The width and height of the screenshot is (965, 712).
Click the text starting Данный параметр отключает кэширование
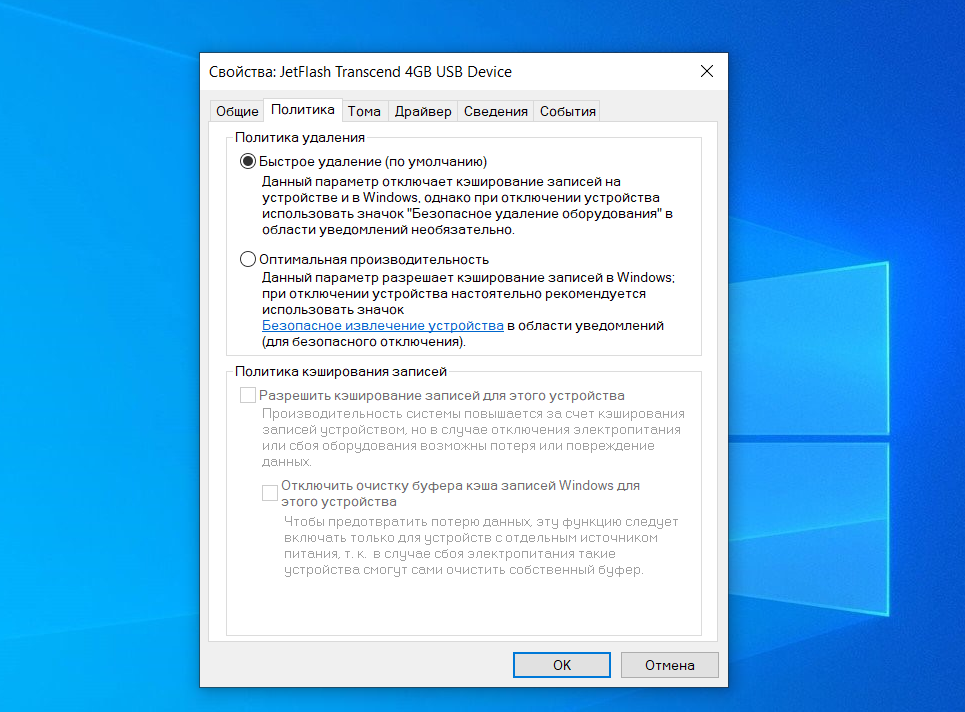coord(467,206)
